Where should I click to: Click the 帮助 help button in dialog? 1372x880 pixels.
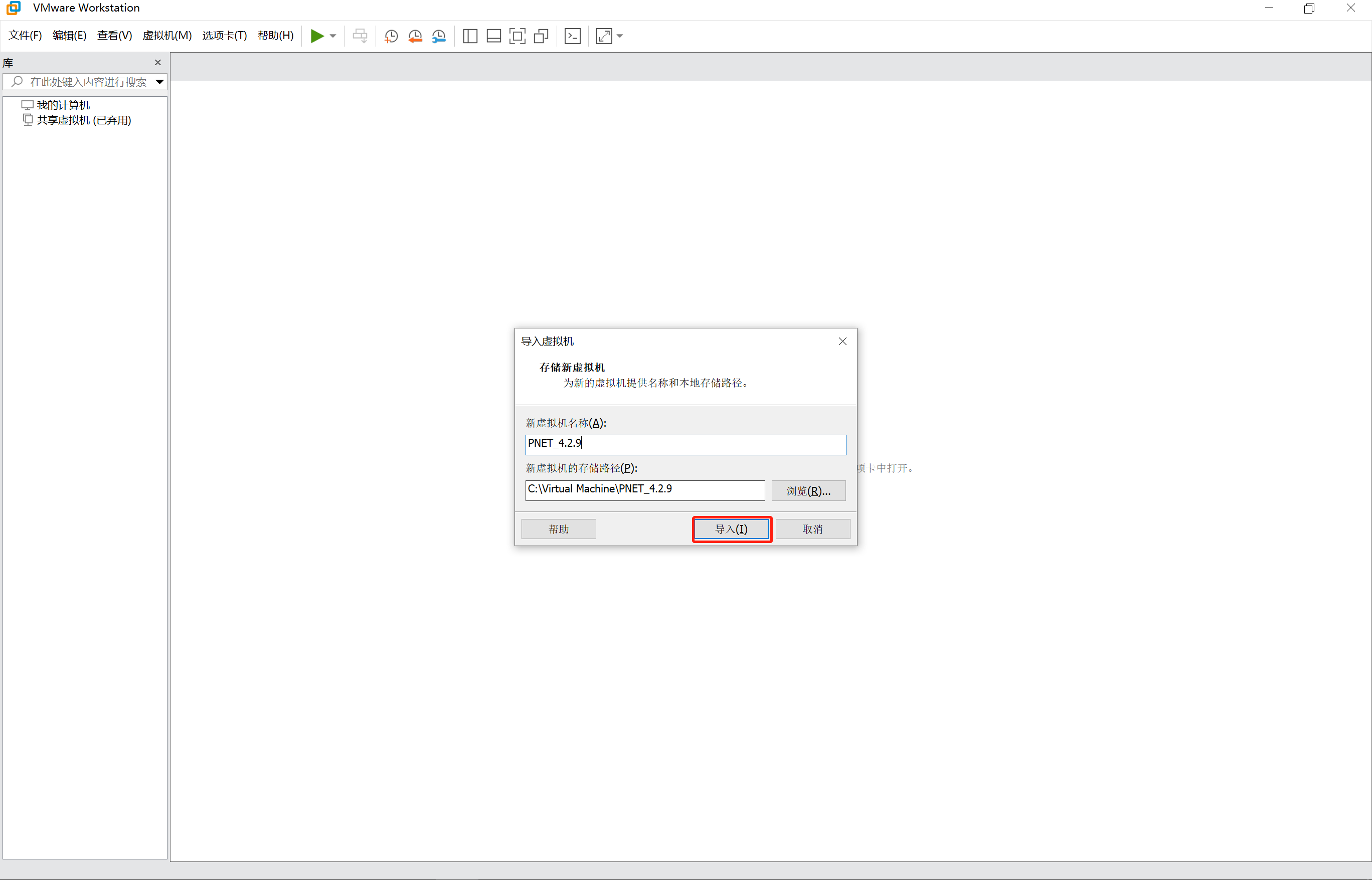559,529
